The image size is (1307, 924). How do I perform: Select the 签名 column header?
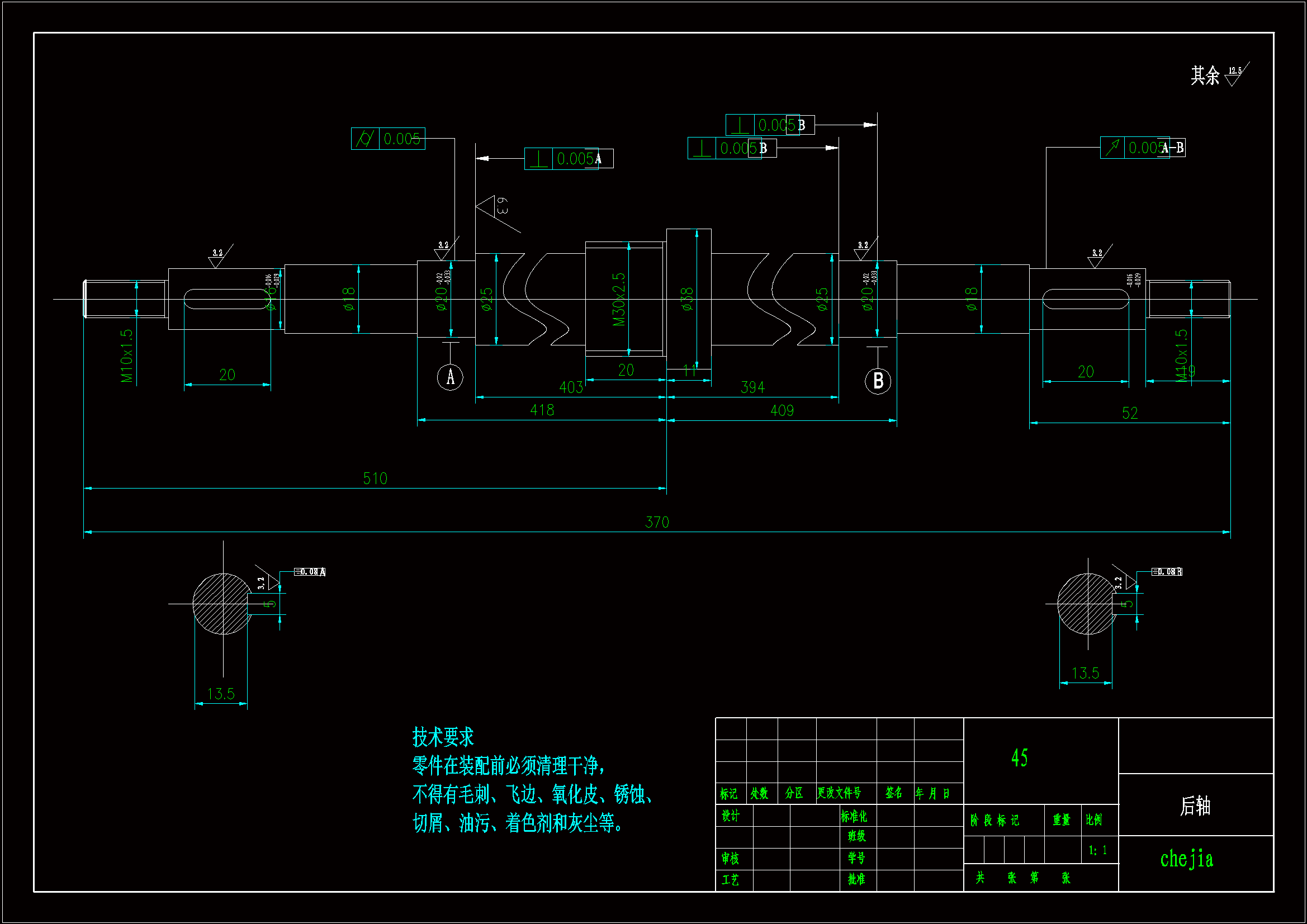[894, 793]
